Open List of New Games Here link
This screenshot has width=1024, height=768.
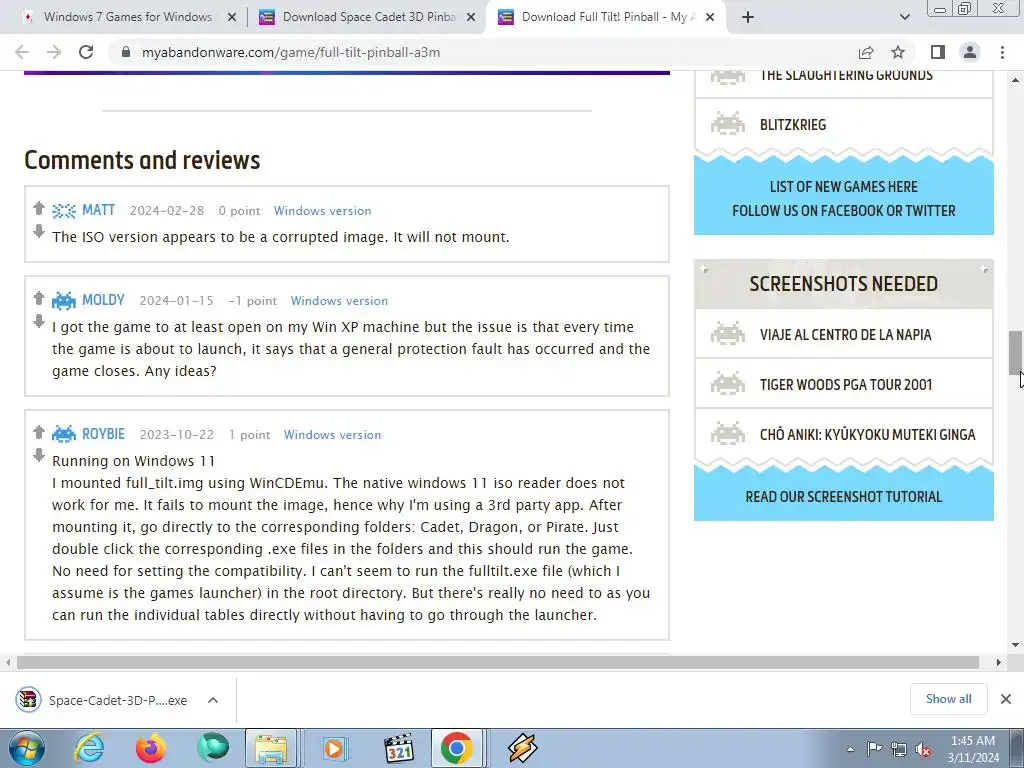(x=844, y=187)
